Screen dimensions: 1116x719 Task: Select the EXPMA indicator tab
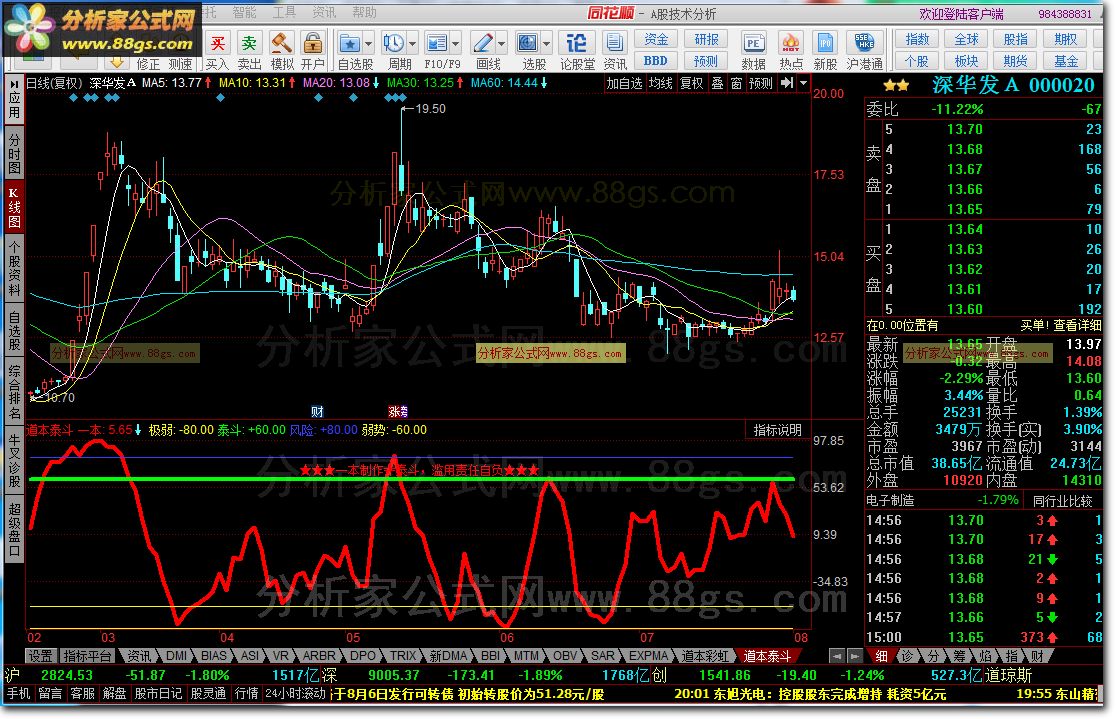point(648,656)
